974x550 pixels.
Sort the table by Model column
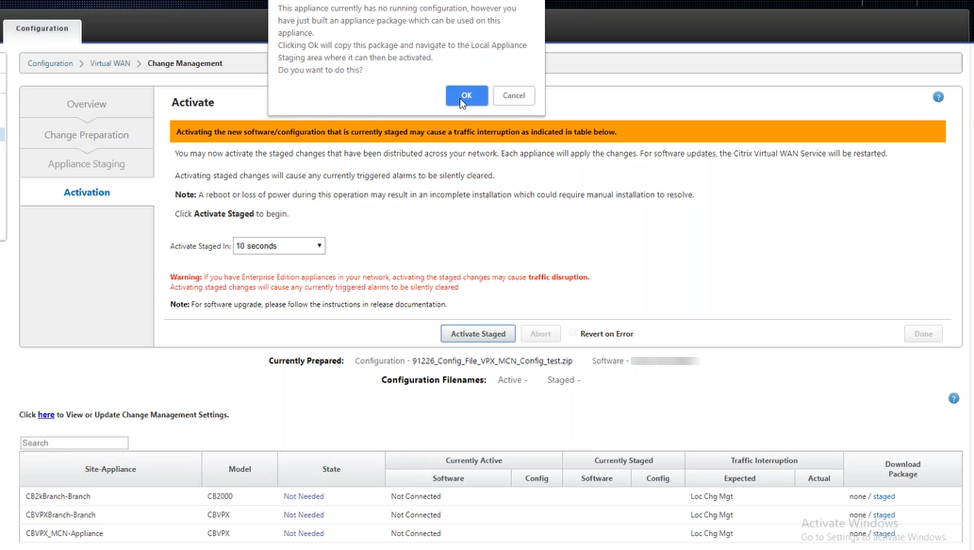(240, 469)
